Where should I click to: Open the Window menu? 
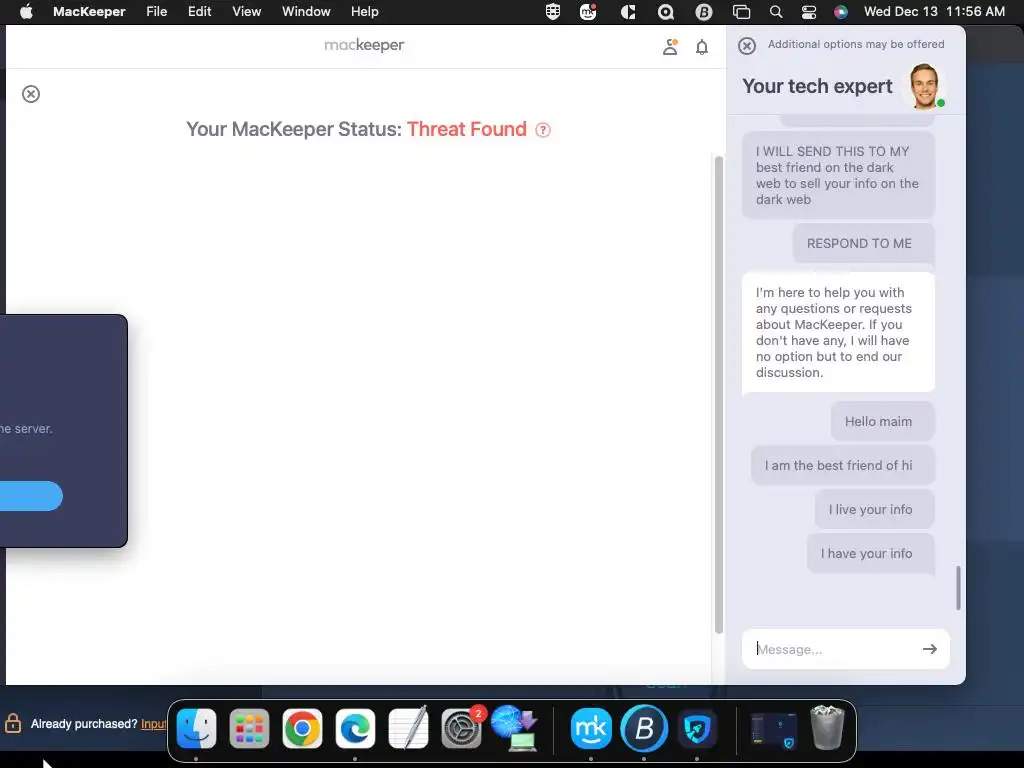point(306,12)
